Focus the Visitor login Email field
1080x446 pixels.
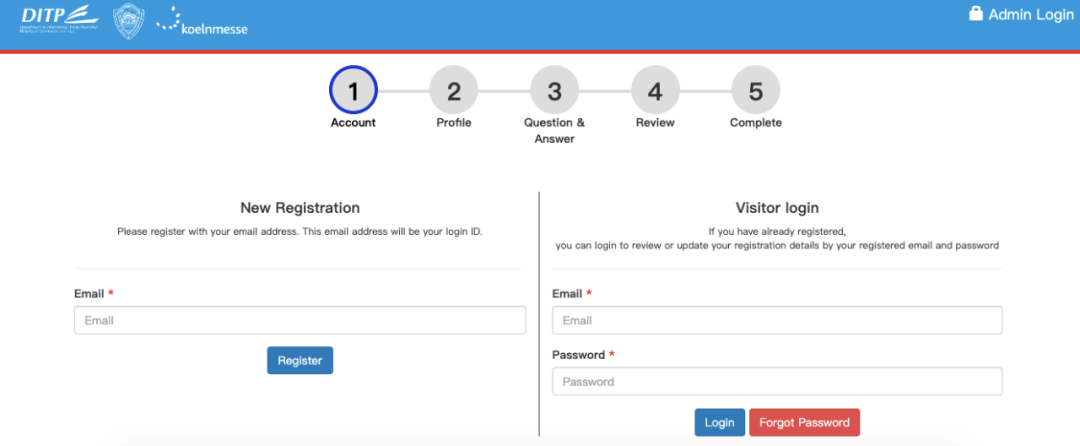[777, 320]
